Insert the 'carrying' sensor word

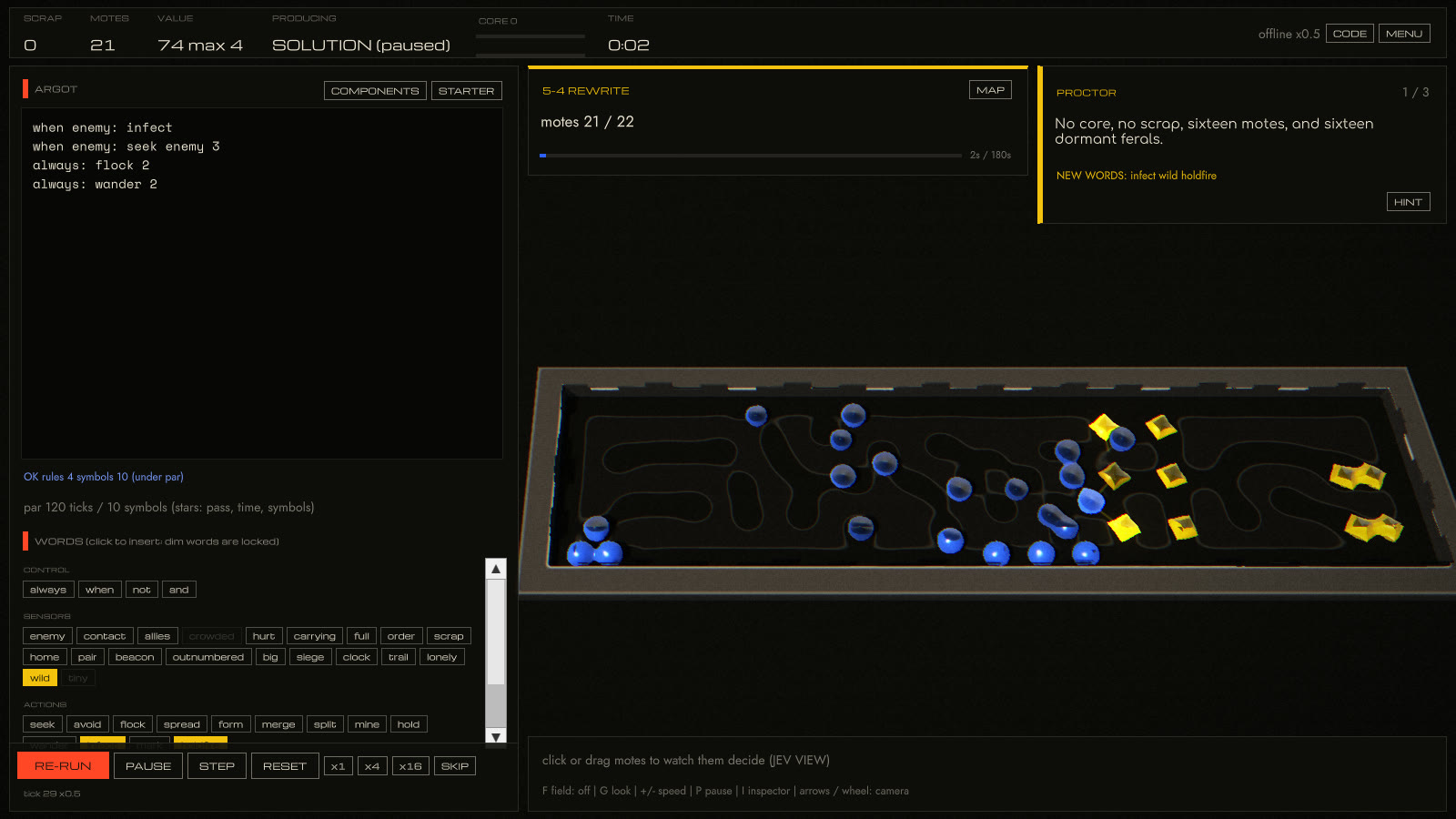pyautogui.click(x=315, y=636)
